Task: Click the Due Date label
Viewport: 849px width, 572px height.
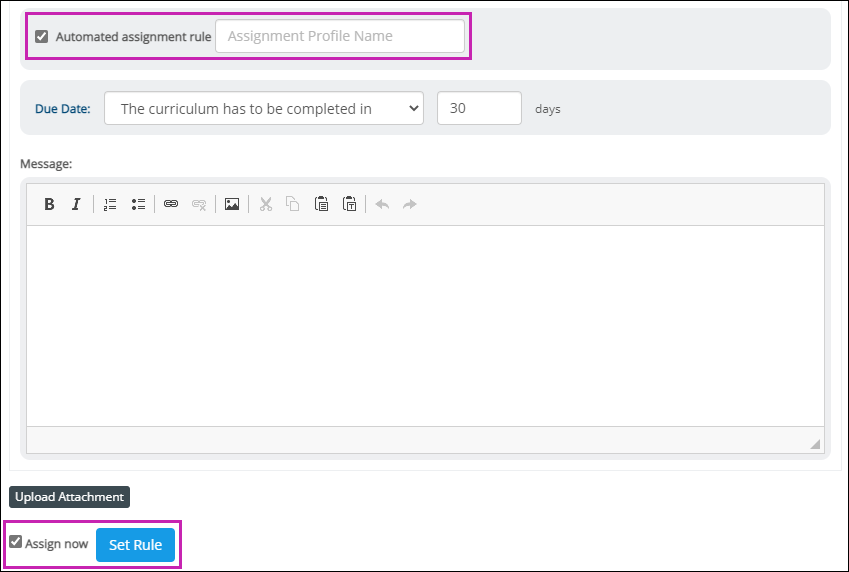Action: pos(63,109)
